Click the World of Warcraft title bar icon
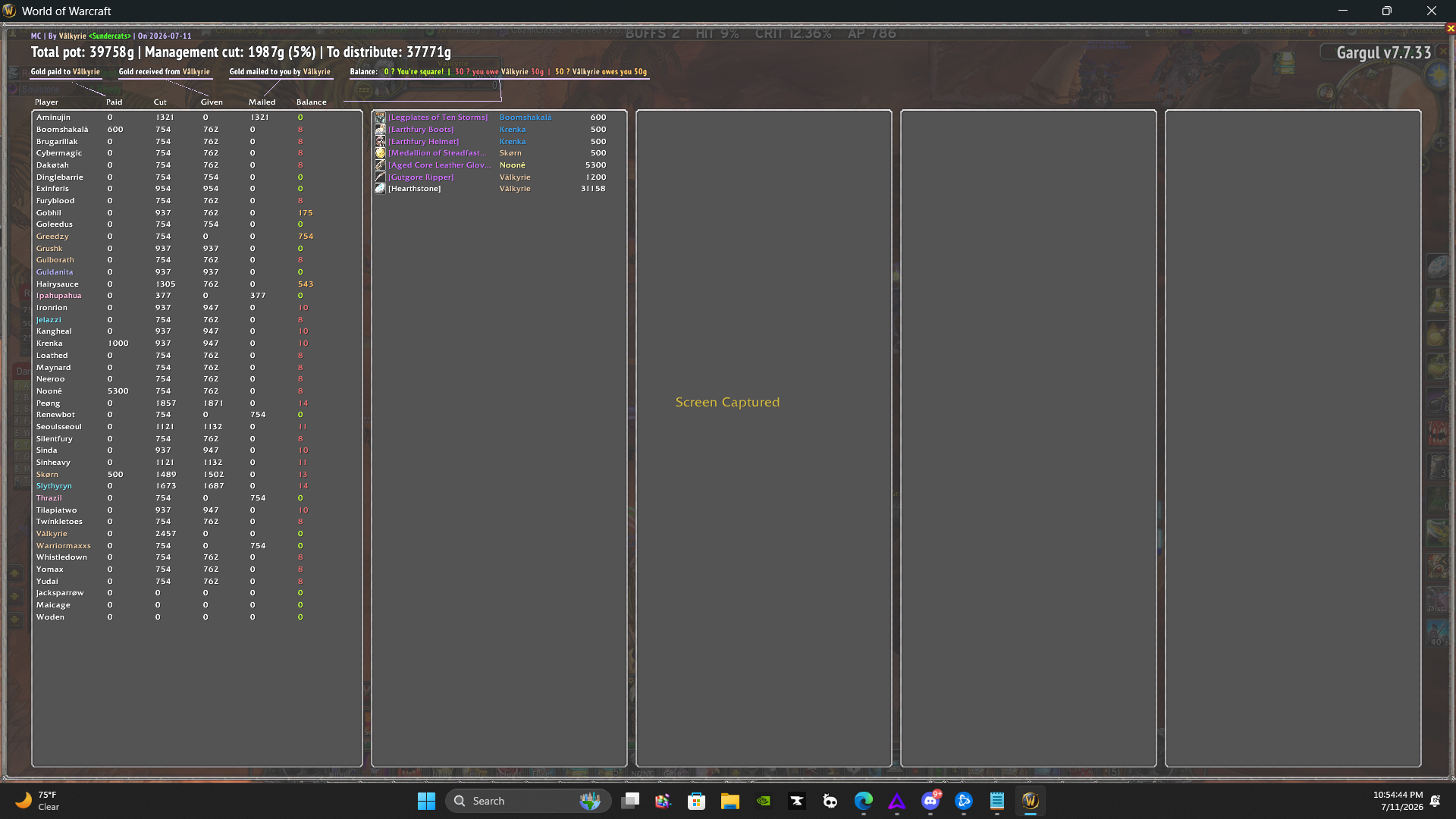The width and height of the screenshot is (1456, 819). click(9, 11)
